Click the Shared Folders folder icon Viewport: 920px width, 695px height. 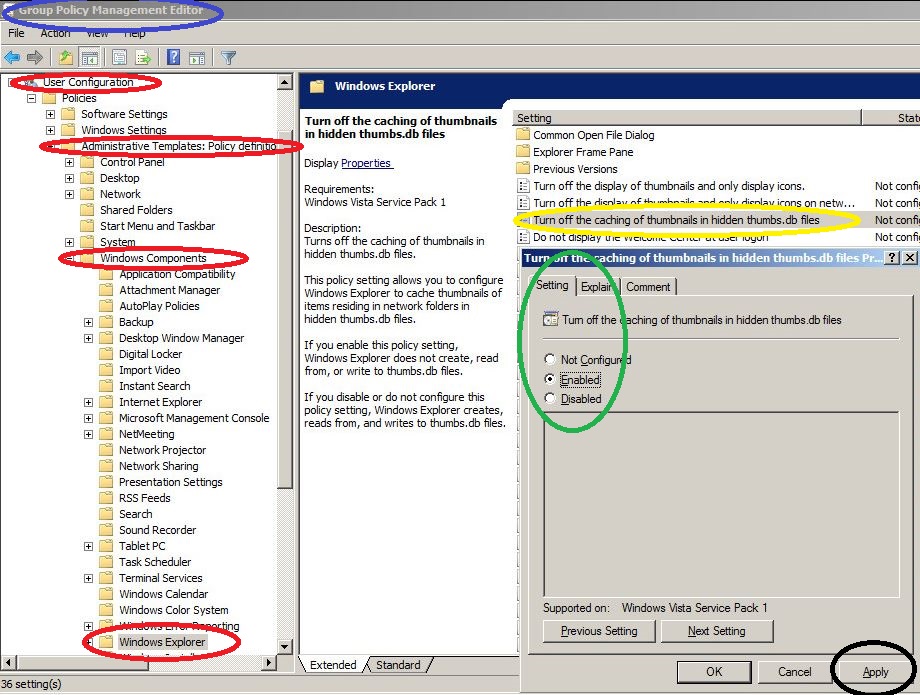click(x=87, y=210)
